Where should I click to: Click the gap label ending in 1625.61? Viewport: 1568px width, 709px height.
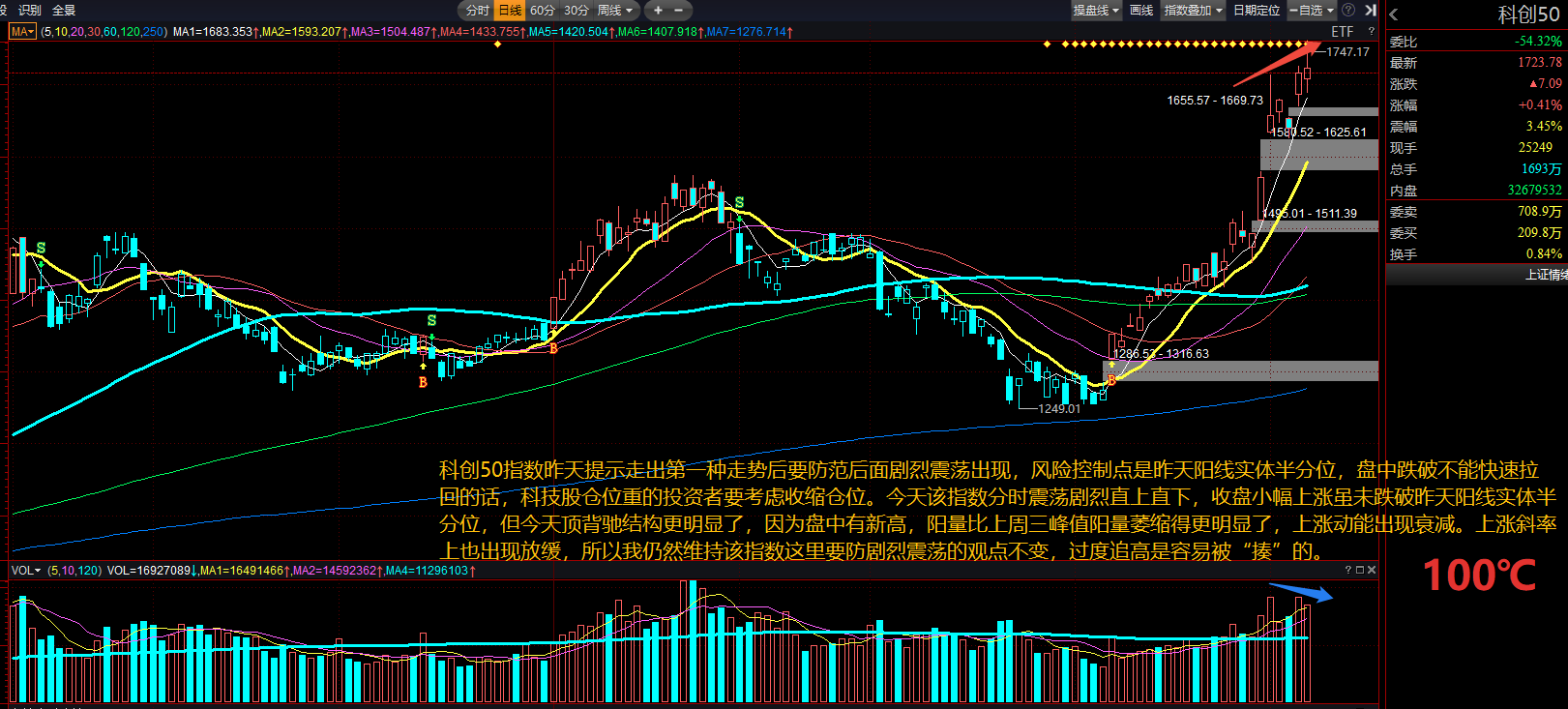point(1318,133)
